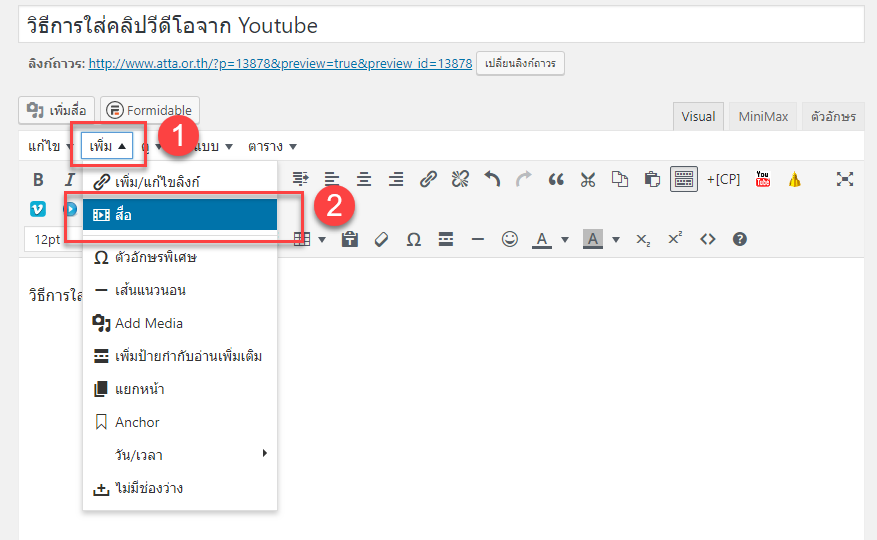
Task: Click the +[CP] shortcode button
Action: (723, 179)
